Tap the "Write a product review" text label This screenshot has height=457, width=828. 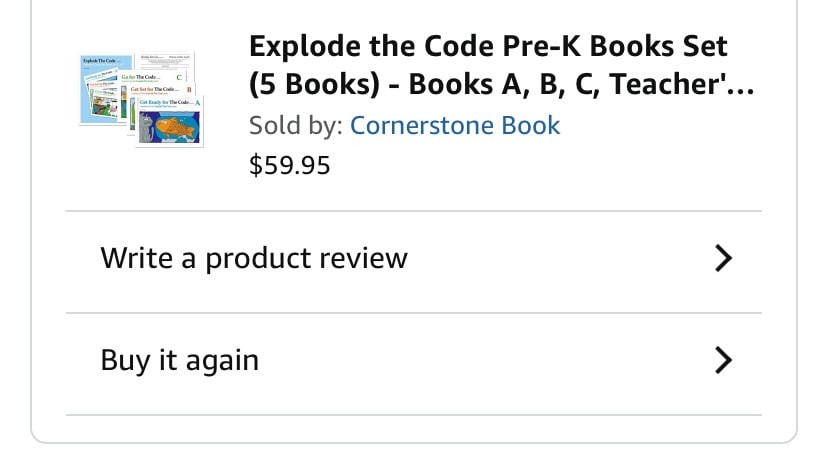click(254, 259)
